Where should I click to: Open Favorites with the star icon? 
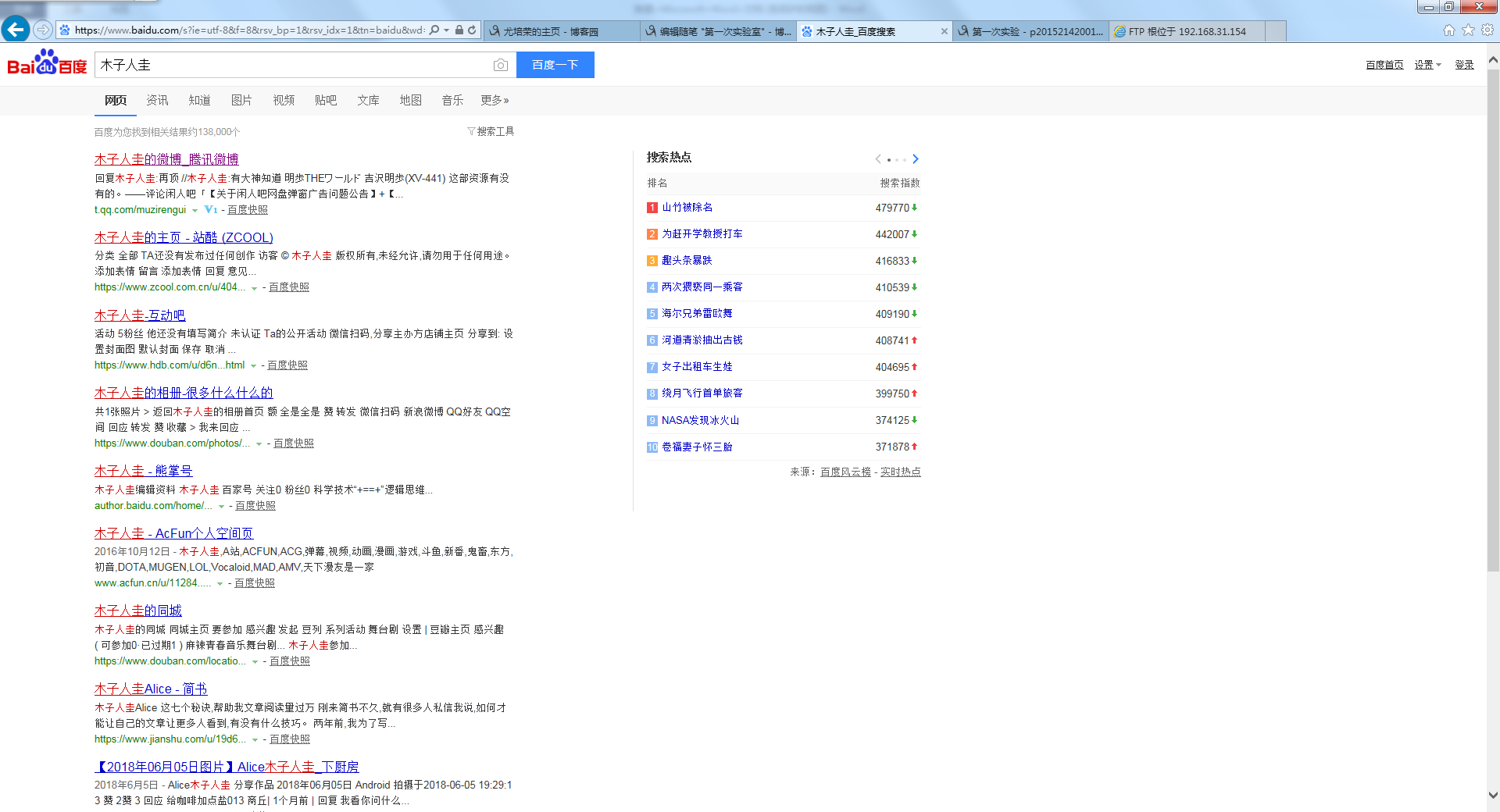(x=1468, y=30)
